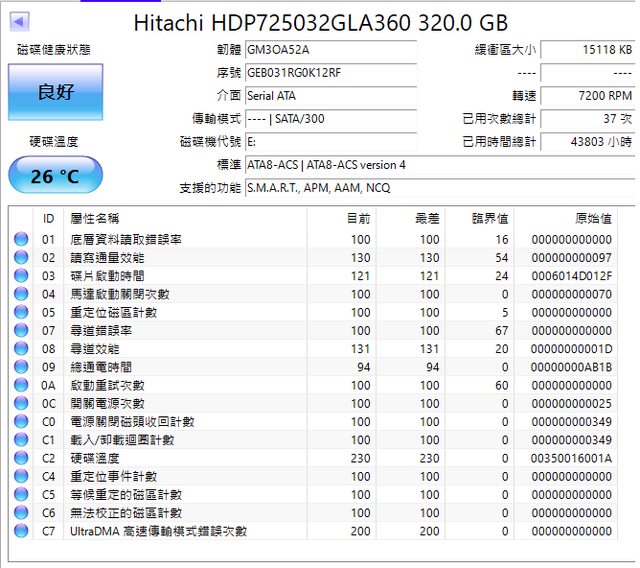Viewport: 640px width, 568px height.
Task: Click the blue status orb for ID 01
Action: click(21, 240)
